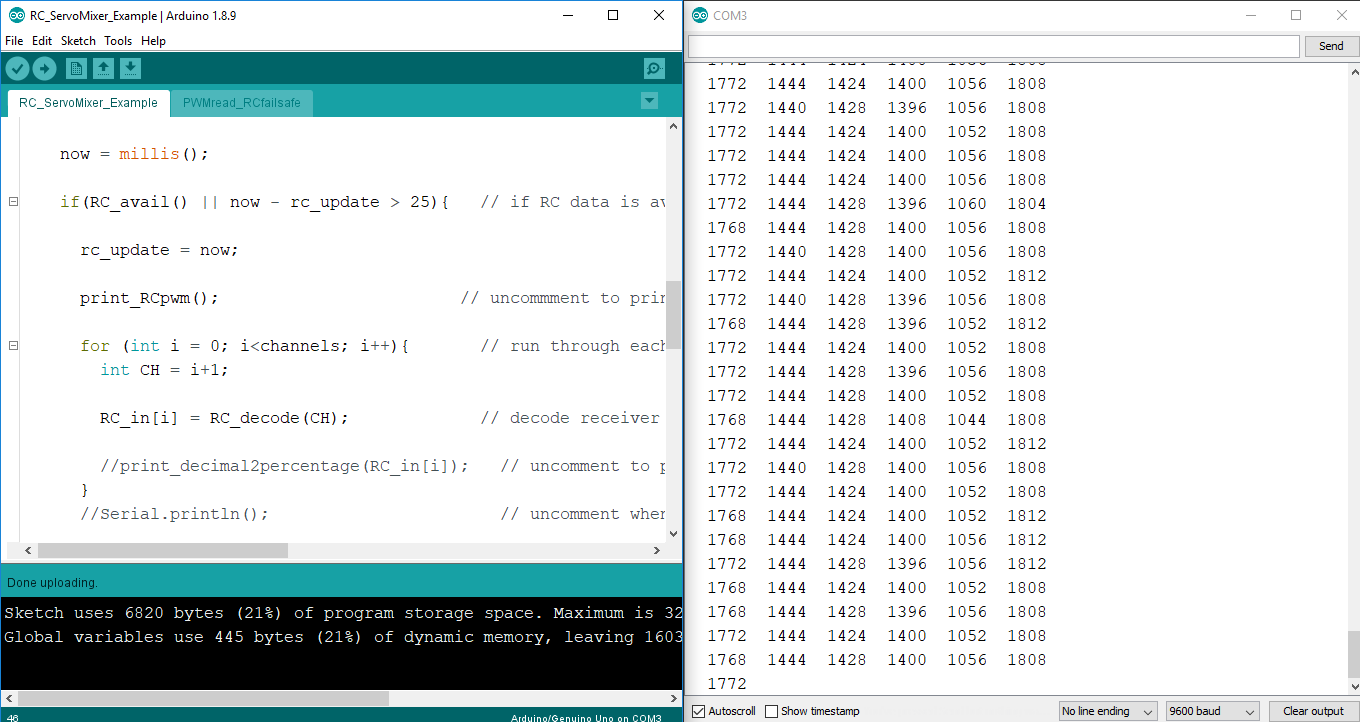This screenshot has height=722, width=1360.
Task: Upload the sketch with the arrow icon
Action: (x=45, y=68)
